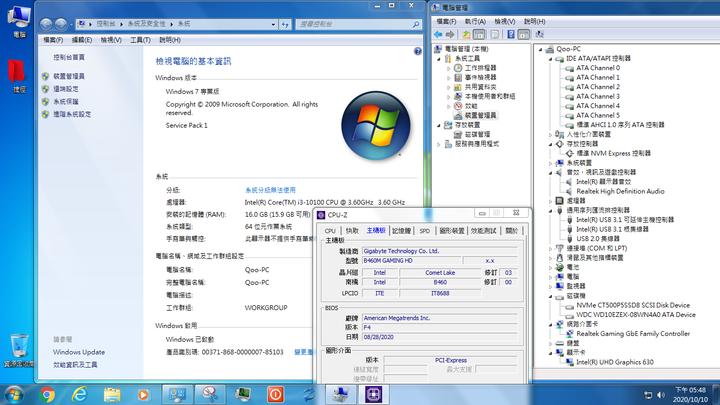Select the Computer desktop icon

click(x=19, y=22)
